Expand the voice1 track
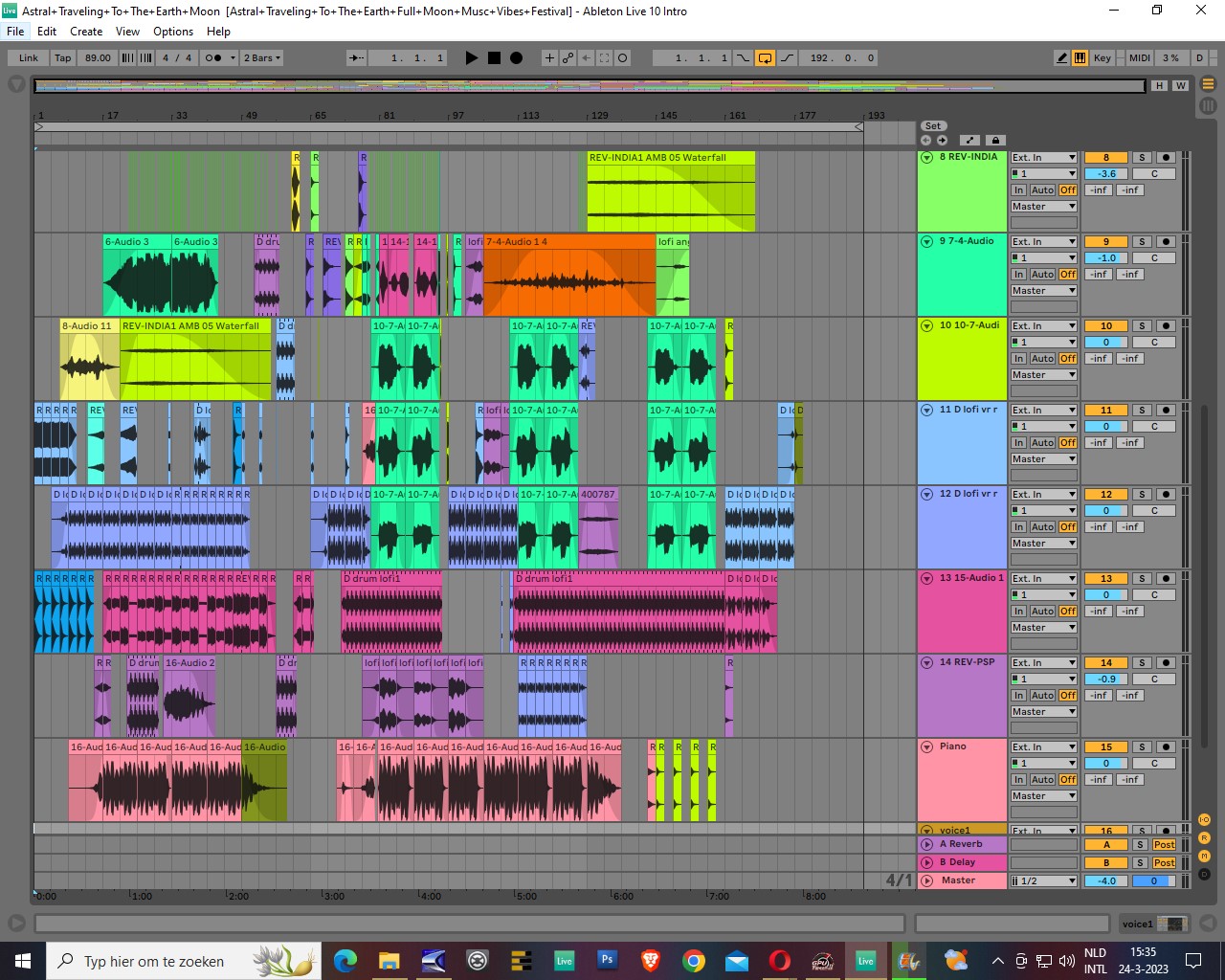This screenshot has height=980, width=1225. tap(926, 831)
